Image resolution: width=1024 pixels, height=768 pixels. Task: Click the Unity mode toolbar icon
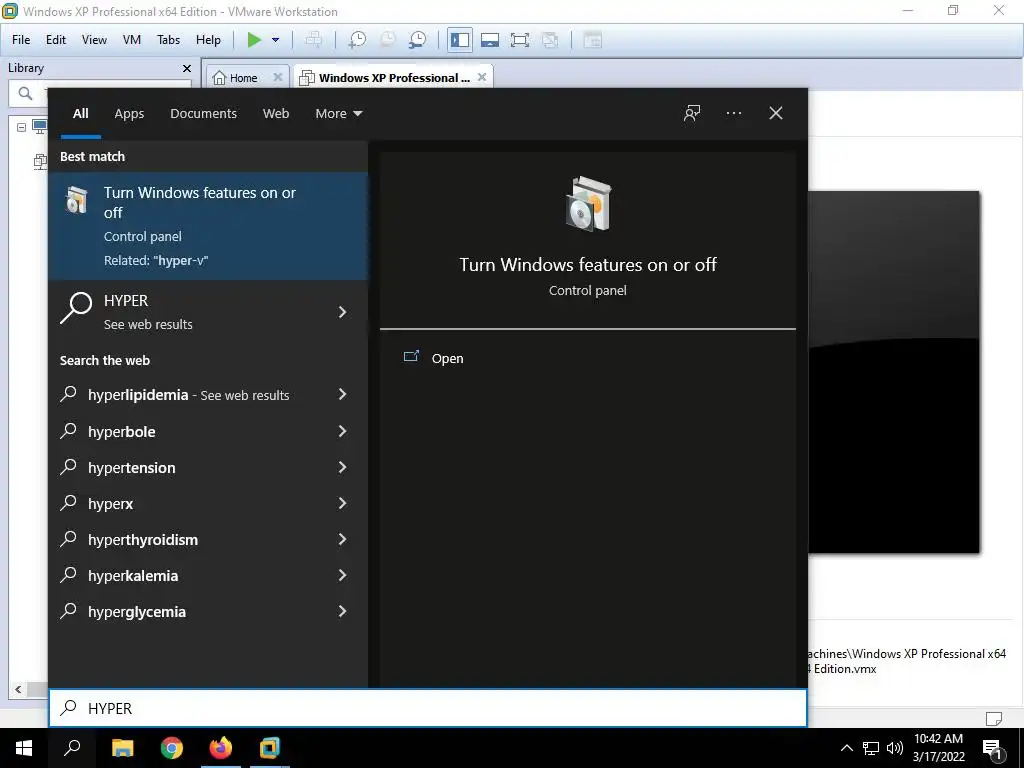(550, 40)
